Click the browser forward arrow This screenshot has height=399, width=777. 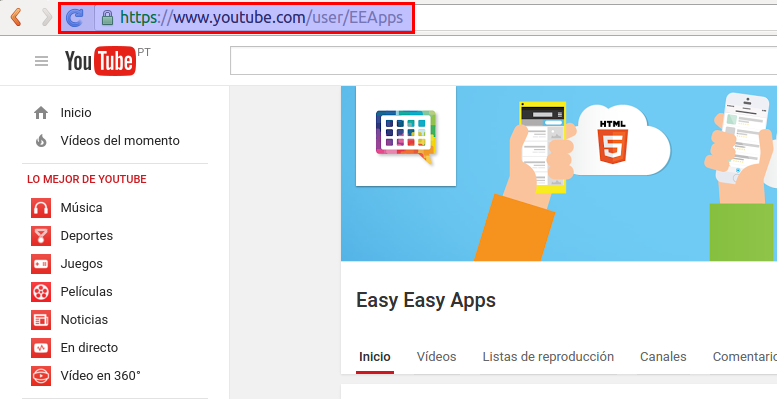pyautogui.click(x=47, y=18)
